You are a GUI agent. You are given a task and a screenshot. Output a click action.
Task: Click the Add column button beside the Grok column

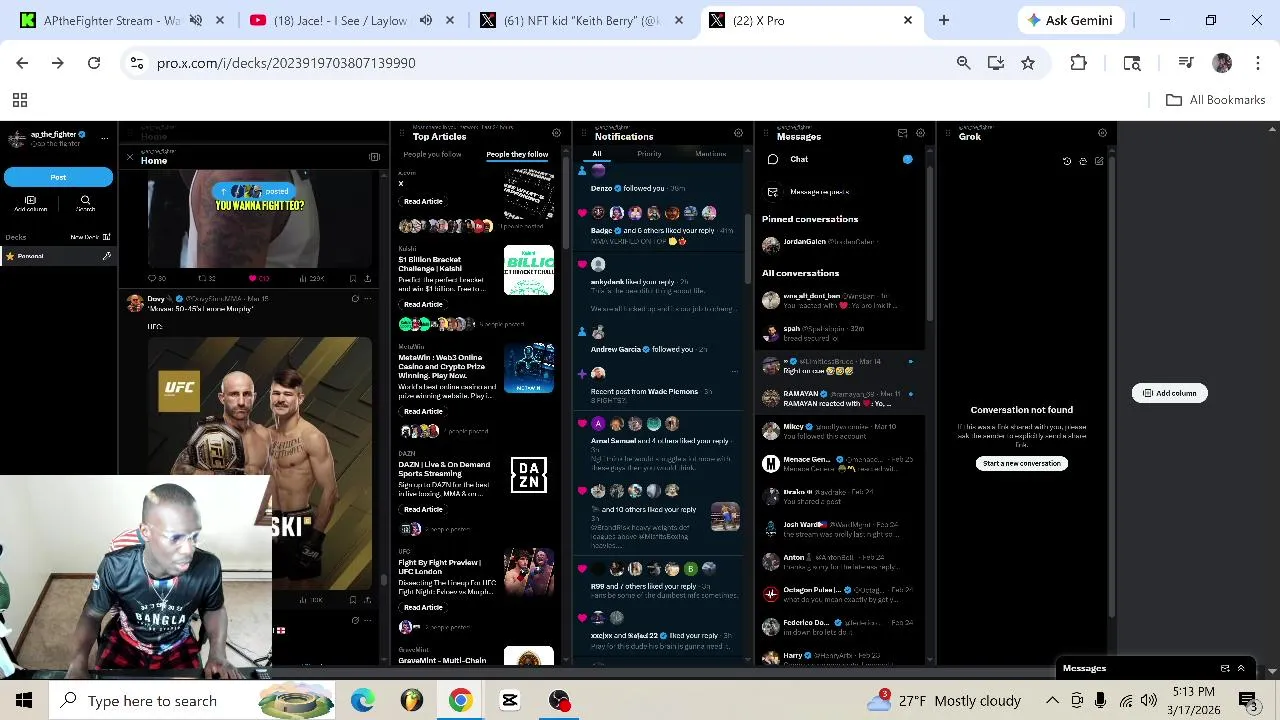pos(1170,393)
